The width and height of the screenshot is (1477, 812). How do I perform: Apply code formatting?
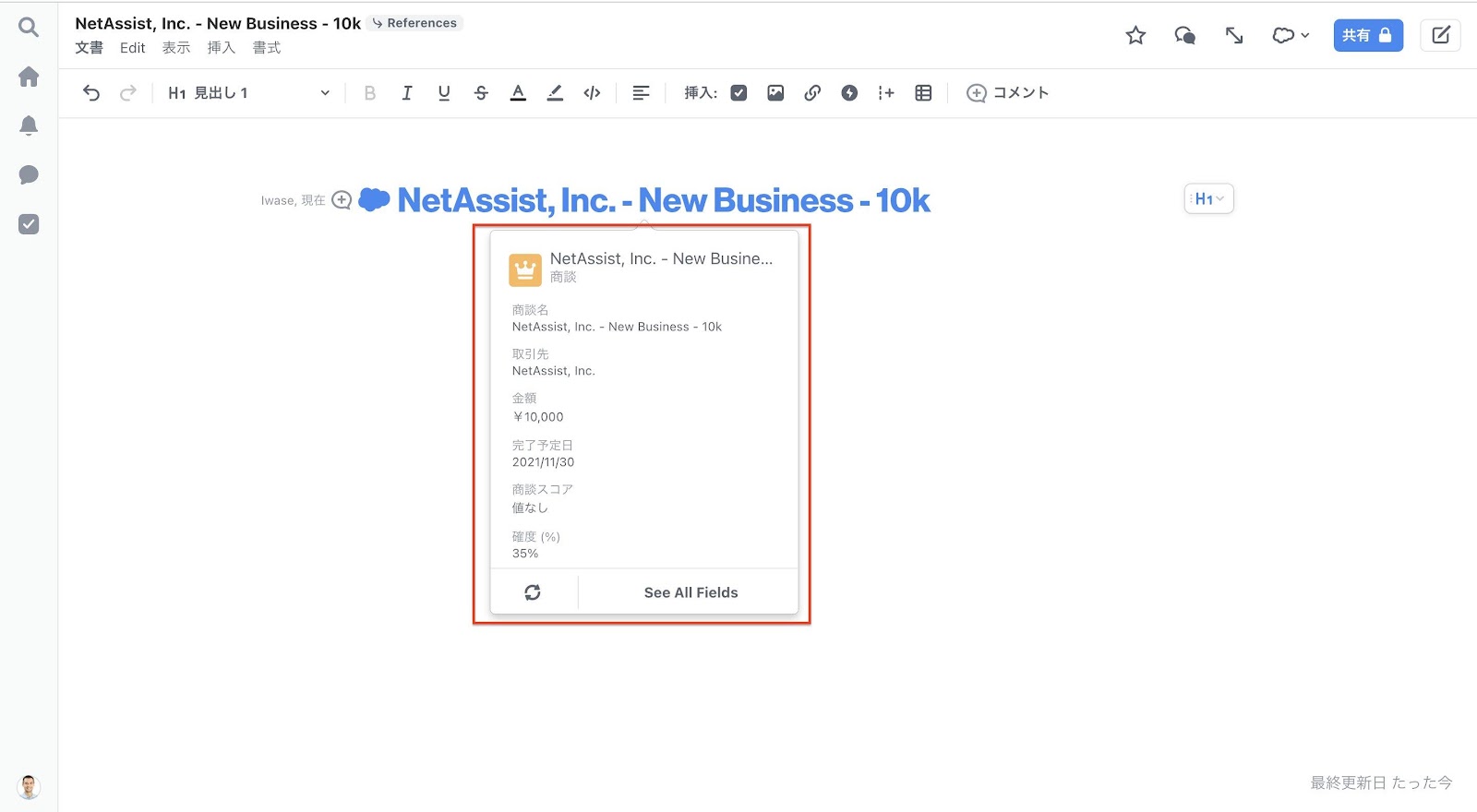click(593, 92)
